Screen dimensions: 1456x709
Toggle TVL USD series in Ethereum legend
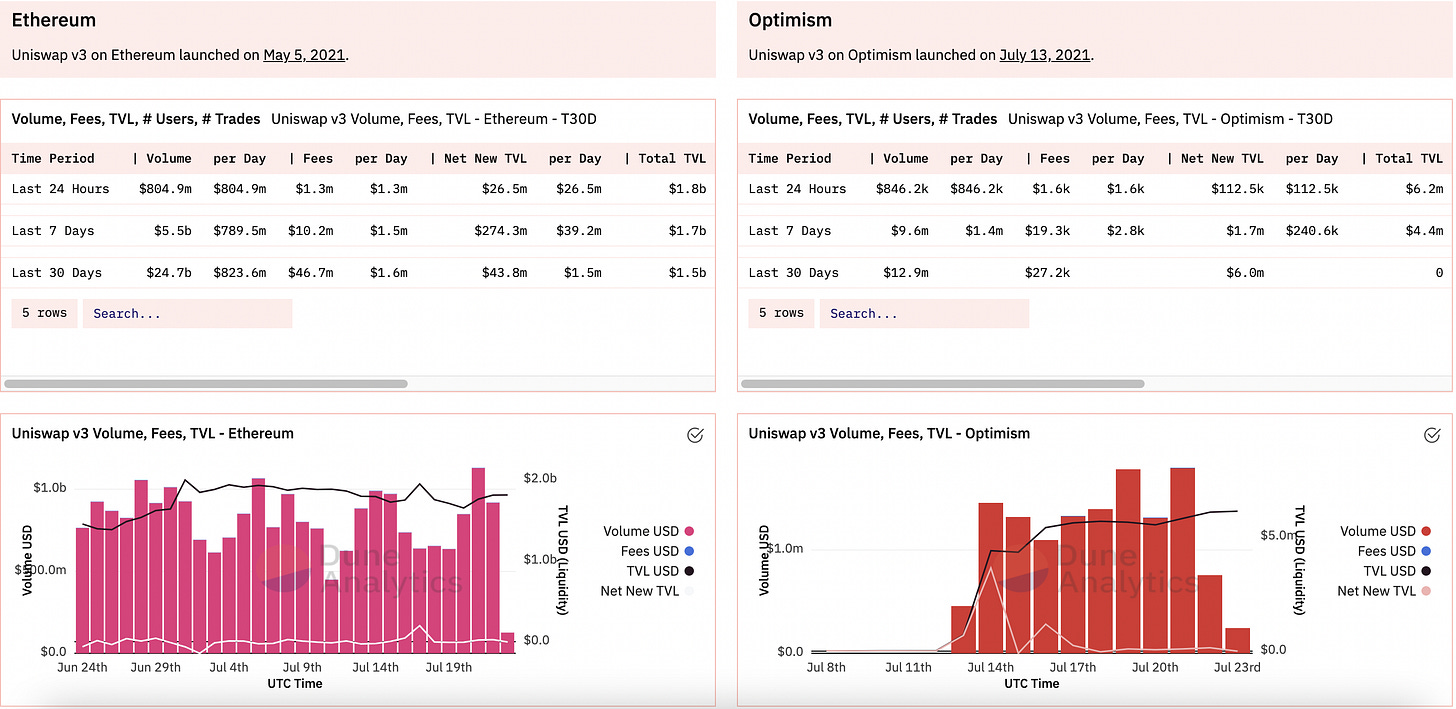pos(660,571)
